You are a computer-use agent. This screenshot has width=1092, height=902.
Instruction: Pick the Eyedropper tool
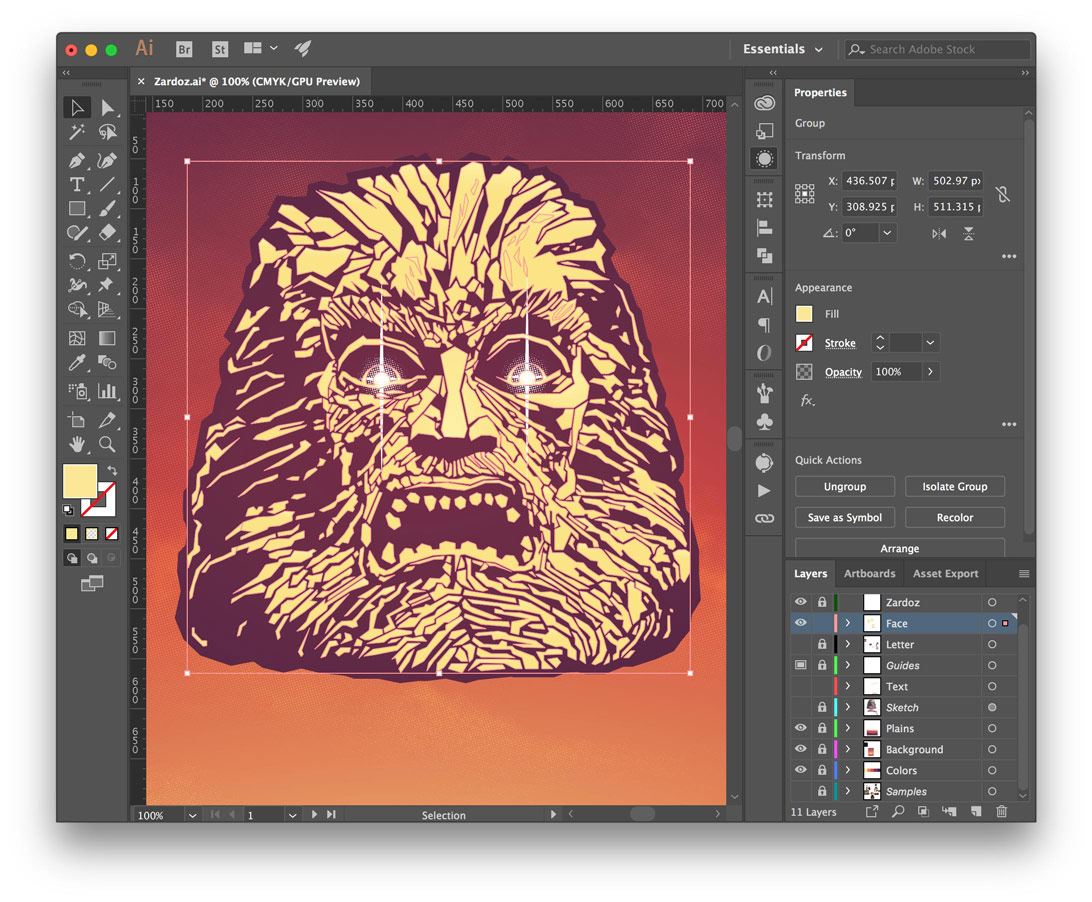click(x=77, y=362)
